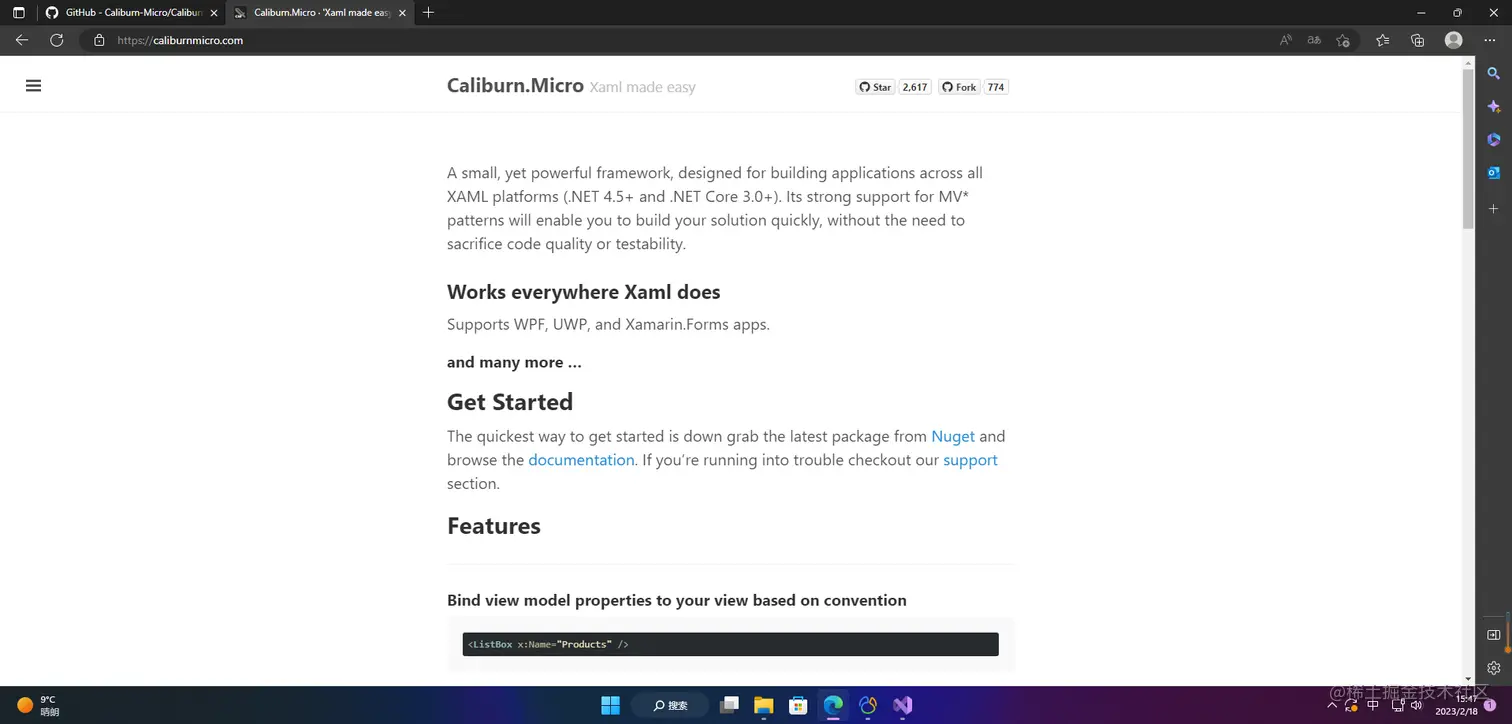Go back to the previous page
1512x724 pixels.
click(x=22, y=40)
